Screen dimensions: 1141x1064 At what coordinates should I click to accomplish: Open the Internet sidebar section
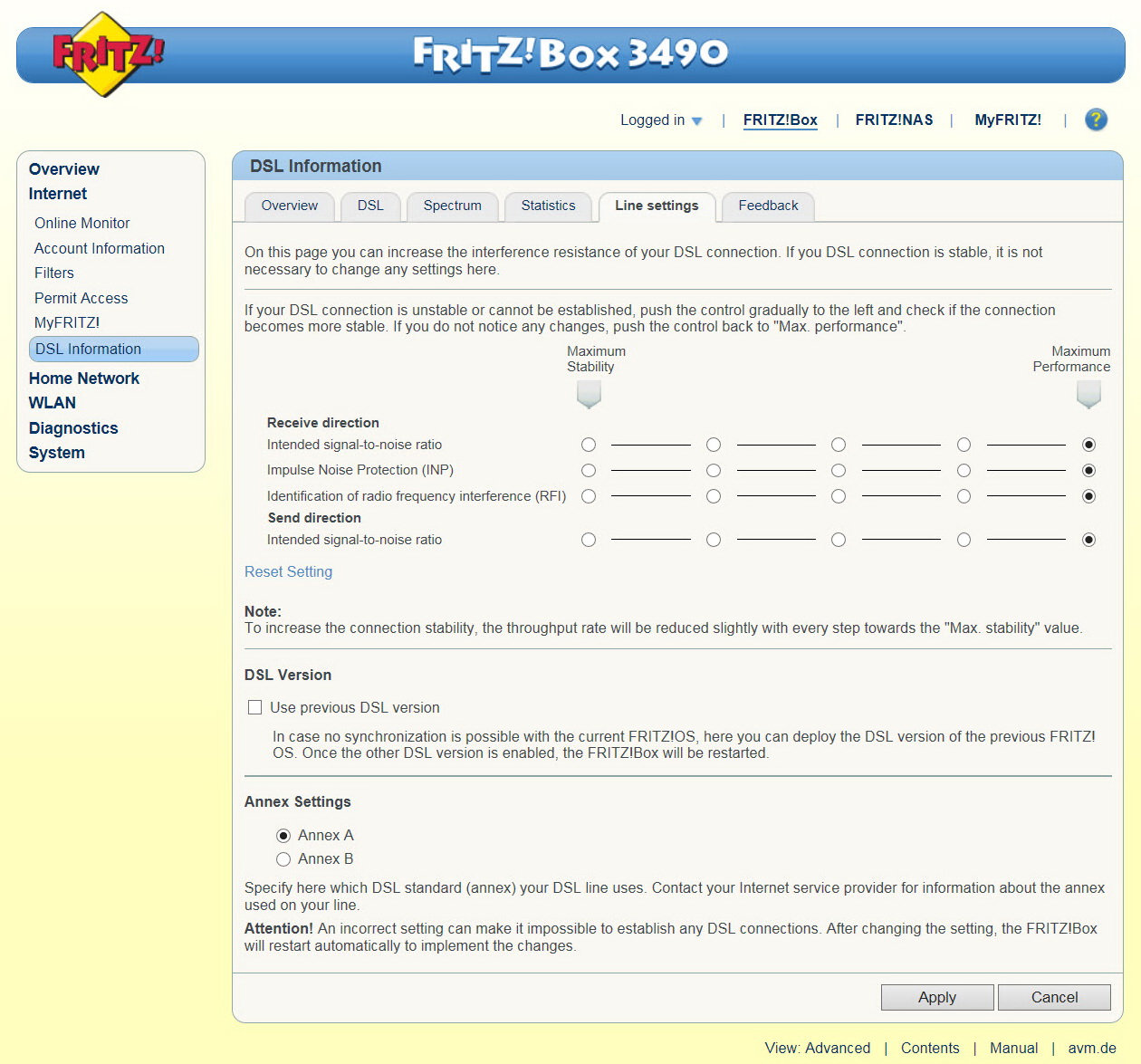[x=58, y=194]
